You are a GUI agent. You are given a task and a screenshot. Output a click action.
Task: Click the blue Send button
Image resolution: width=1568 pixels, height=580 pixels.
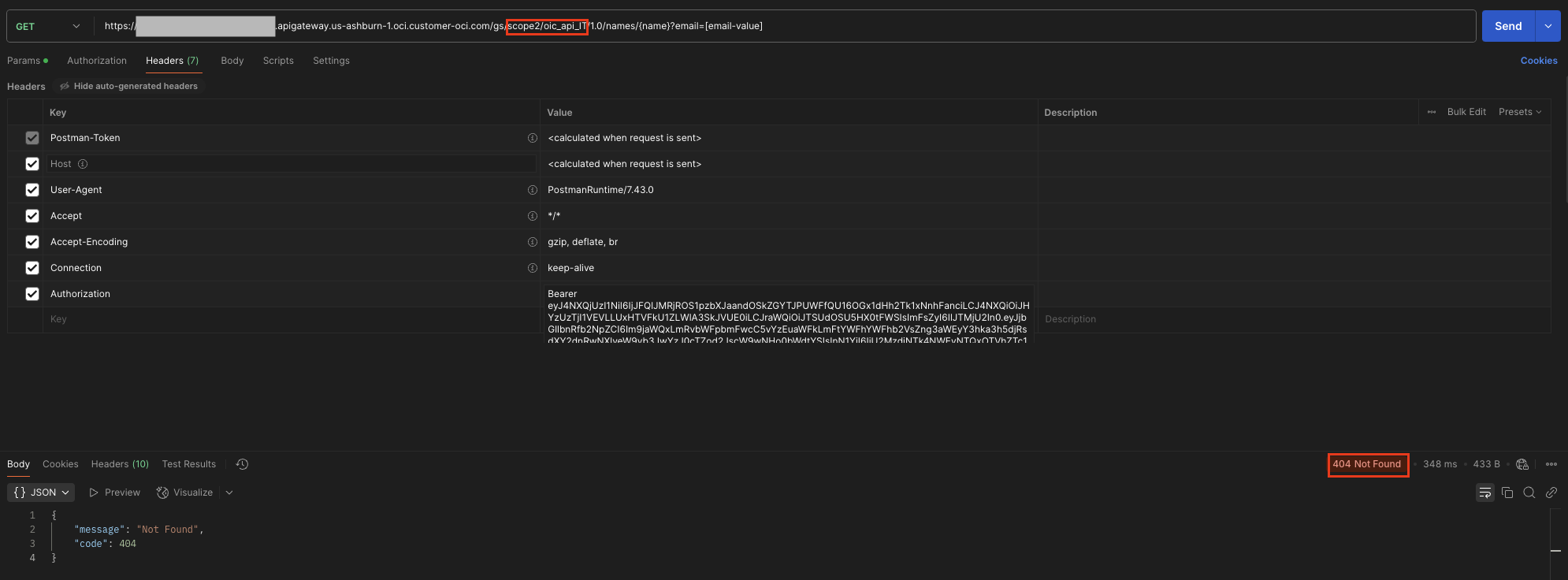[1508, 26]
